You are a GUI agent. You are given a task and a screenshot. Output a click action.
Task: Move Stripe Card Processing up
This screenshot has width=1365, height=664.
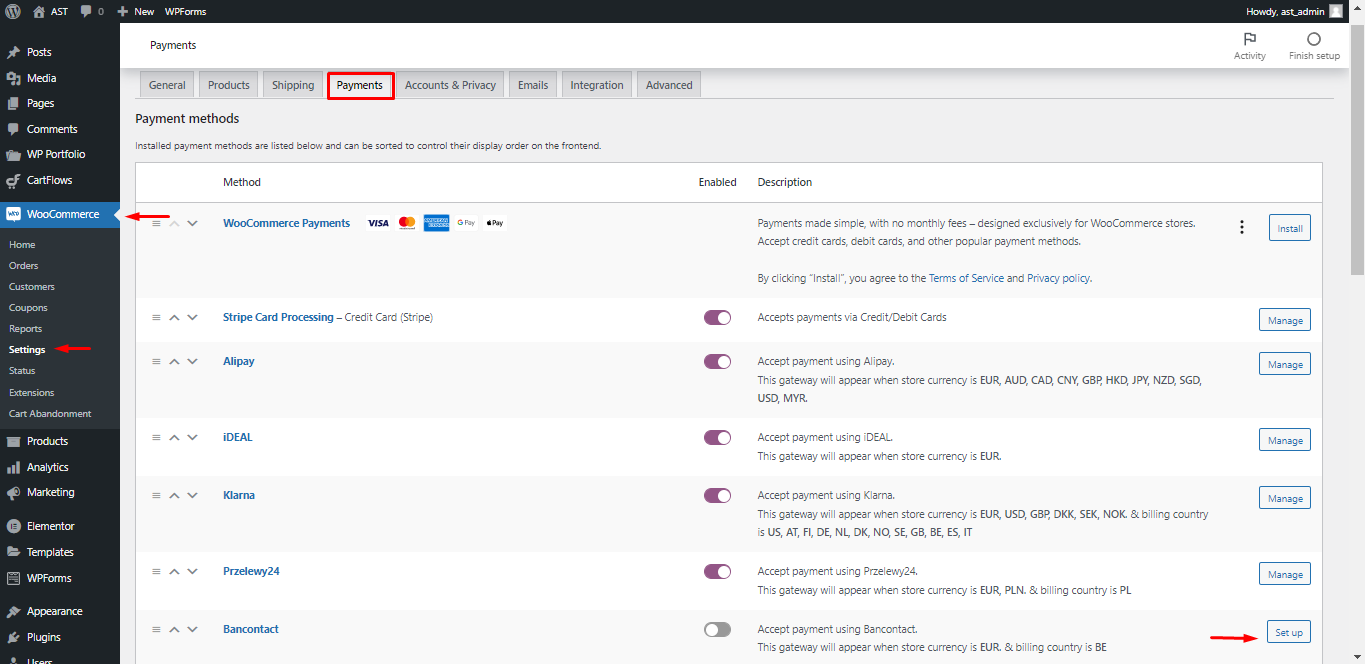click(174, 317)
